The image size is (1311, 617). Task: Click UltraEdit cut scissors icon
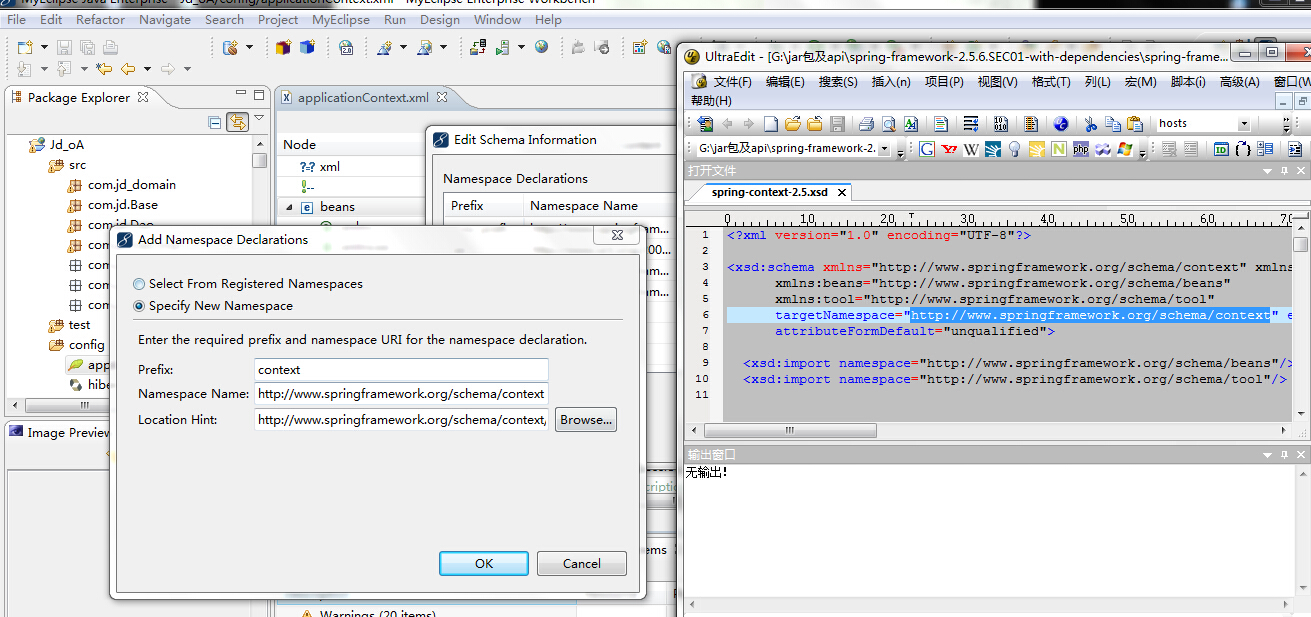coord(1090,124)
